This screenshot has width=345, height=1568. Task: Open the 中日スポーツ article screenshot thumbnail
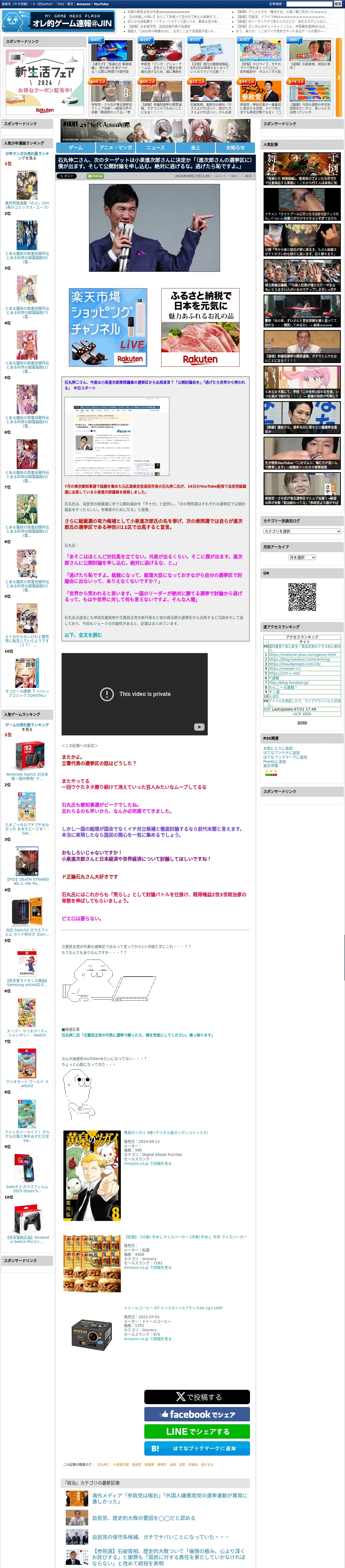[117, 437]
